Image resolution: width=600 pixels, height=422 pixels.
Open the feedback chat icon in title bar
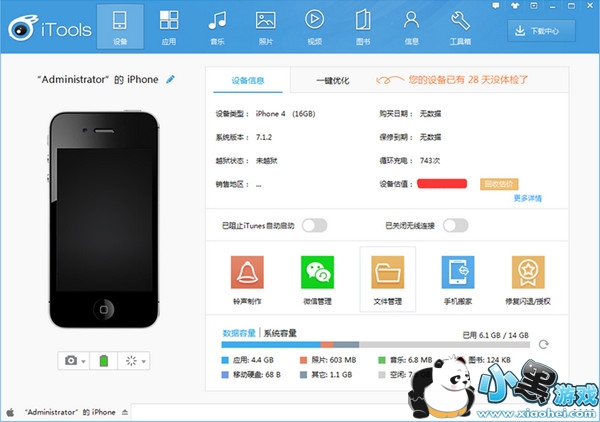[496, 6]
